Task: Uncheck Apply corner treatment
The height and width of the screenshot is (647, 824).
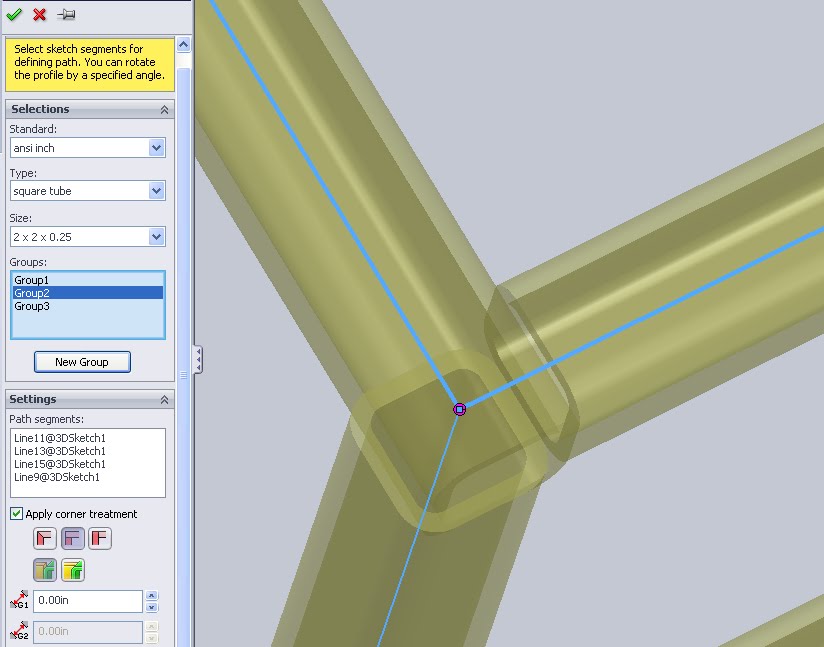Action: [x=16, y=514]
